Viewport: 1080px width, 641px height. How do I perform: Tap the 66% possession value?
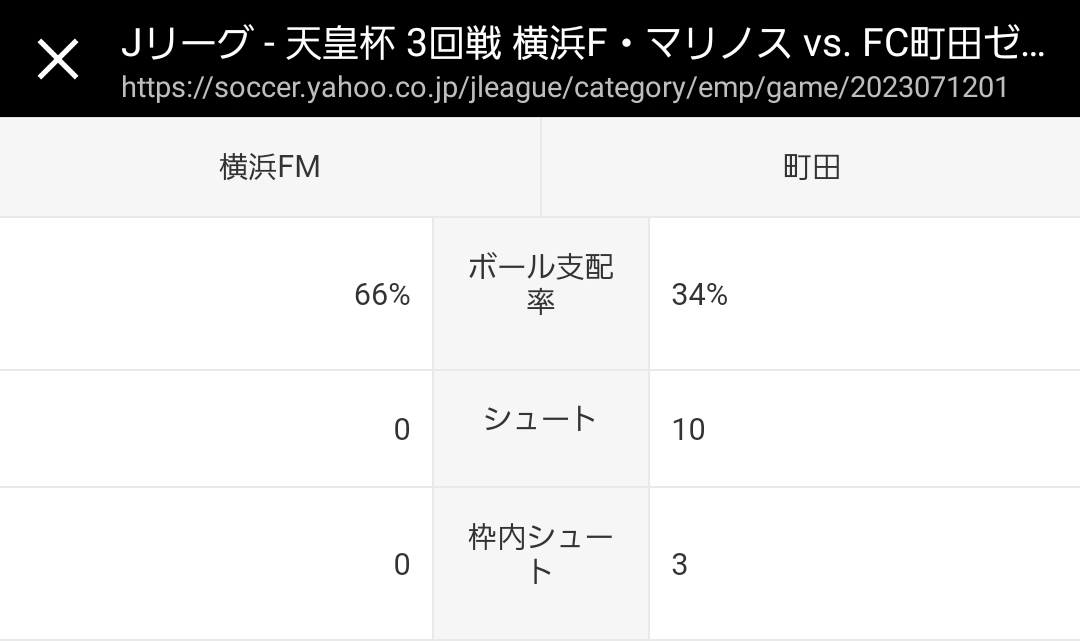382,295
